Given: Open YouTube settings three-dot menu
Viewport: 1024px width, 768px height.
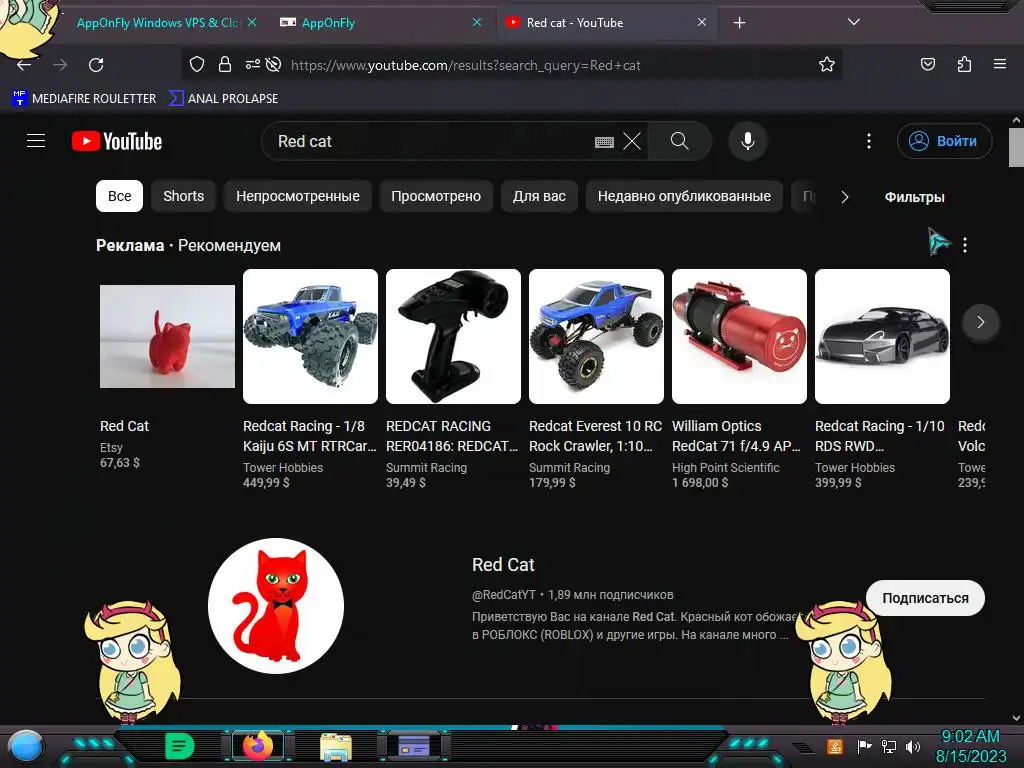Looking at the screenshot, I should coord(869,141).
